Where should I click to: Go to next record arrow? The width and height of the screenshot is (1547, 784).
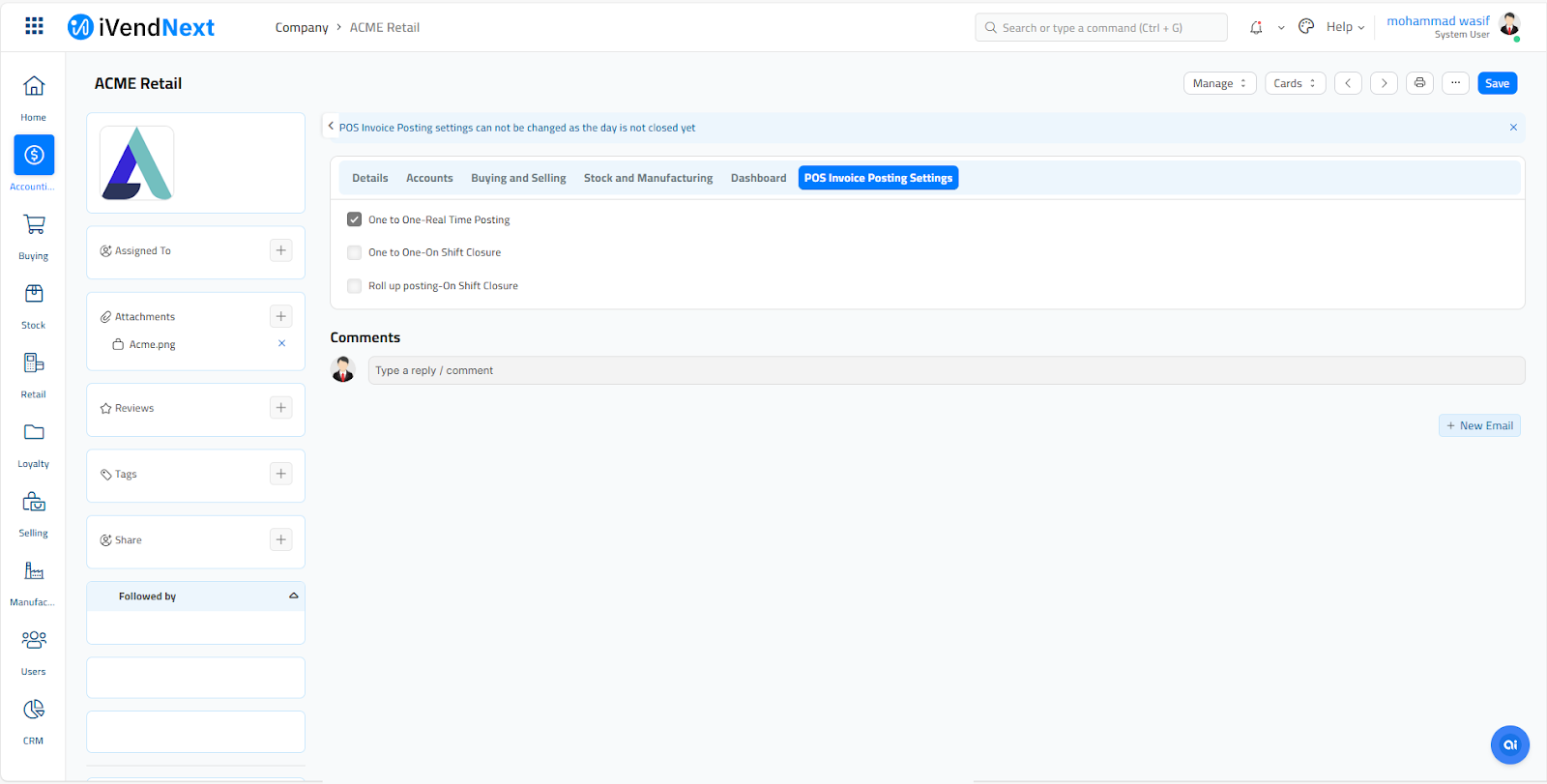click(1384, 83)
